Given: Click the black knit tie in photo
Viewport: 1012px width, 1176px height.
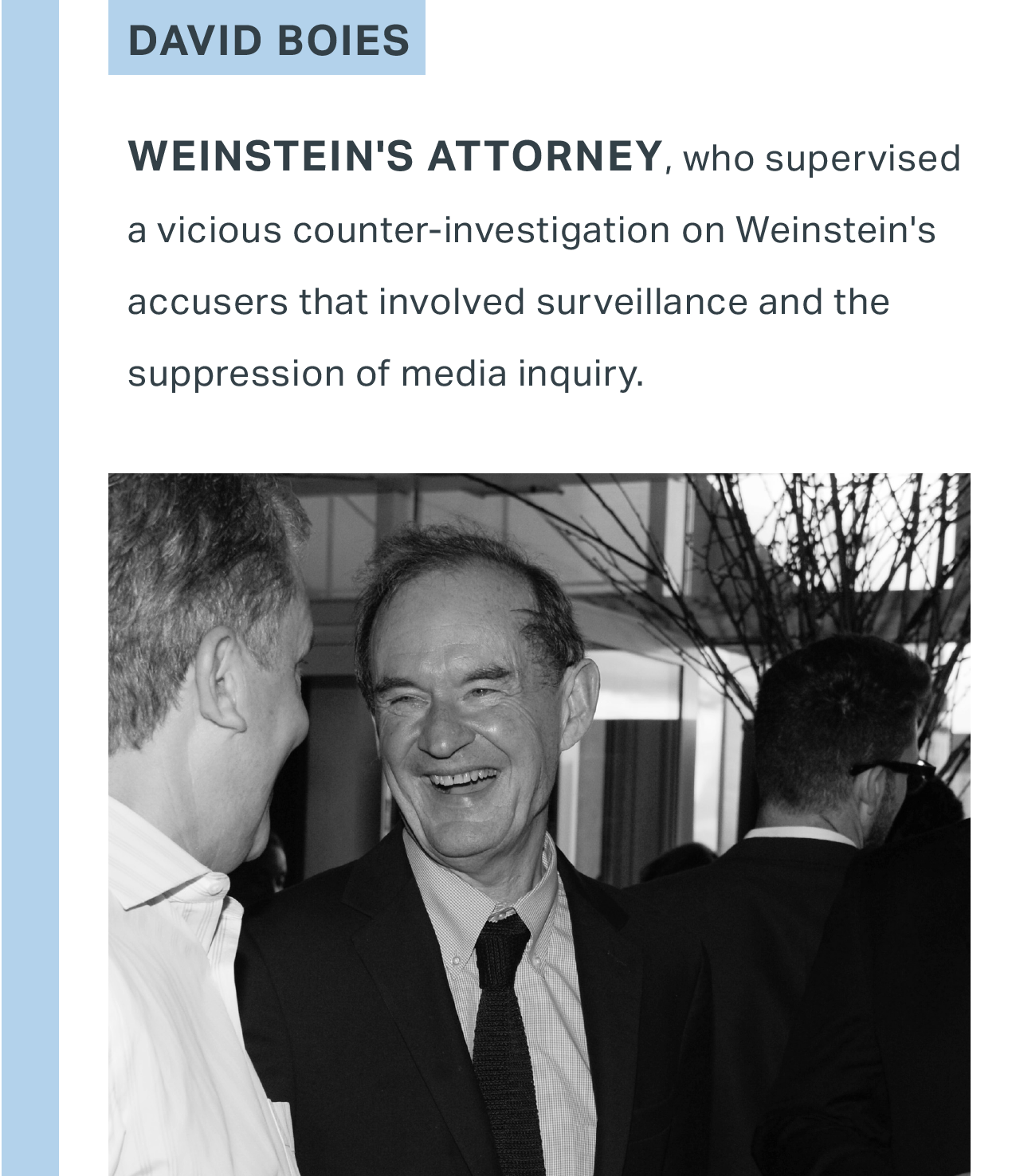Looking at the screenshot, I should [507, 1036].
